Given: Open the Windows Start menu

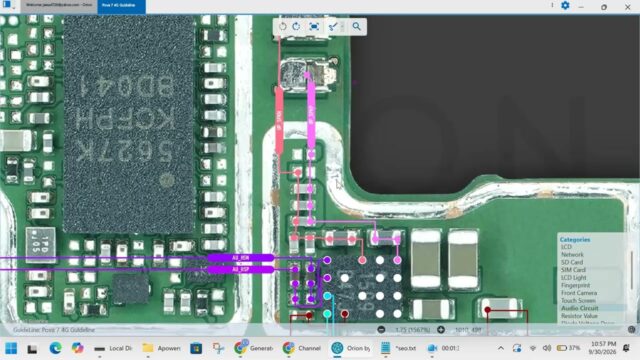Looking at the screenshot, I should 11,348.
